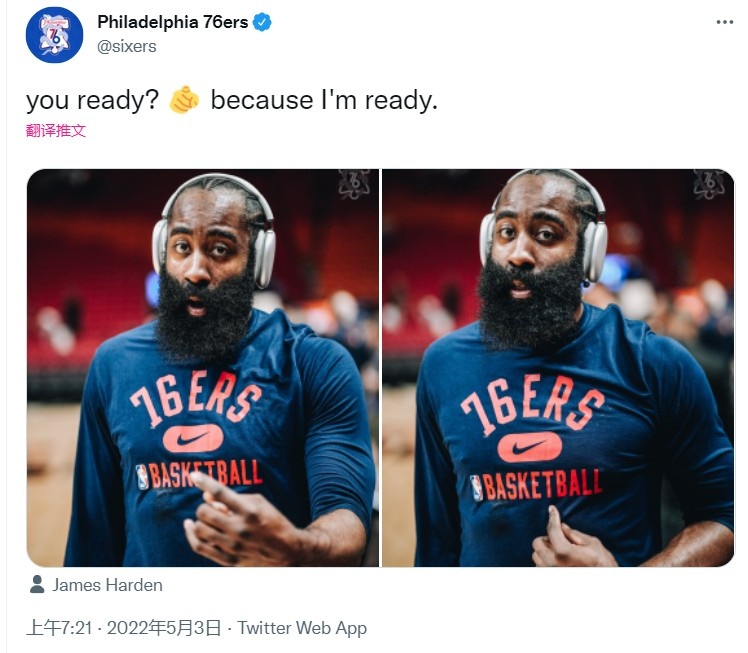Viewport: 748px width, 653px height.
Task: Click the James Harden tagged name
Action: click(107, 585)
